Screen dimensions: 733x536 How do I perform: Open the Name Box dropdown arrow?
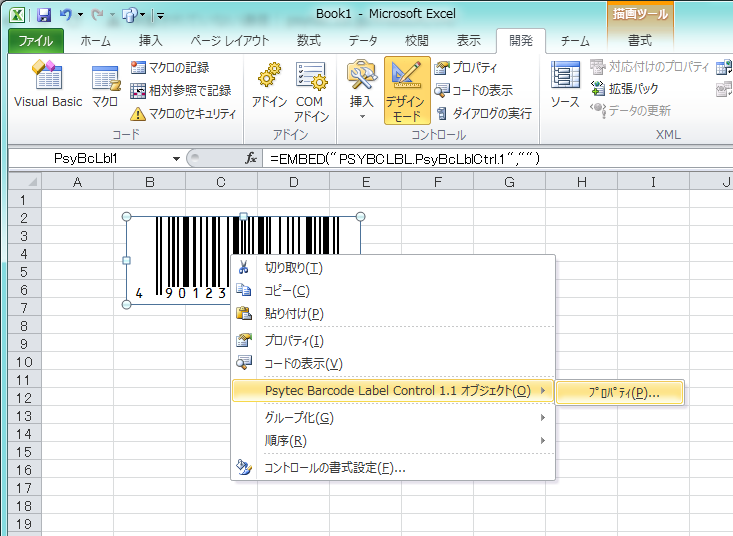[x=176, y=158]
